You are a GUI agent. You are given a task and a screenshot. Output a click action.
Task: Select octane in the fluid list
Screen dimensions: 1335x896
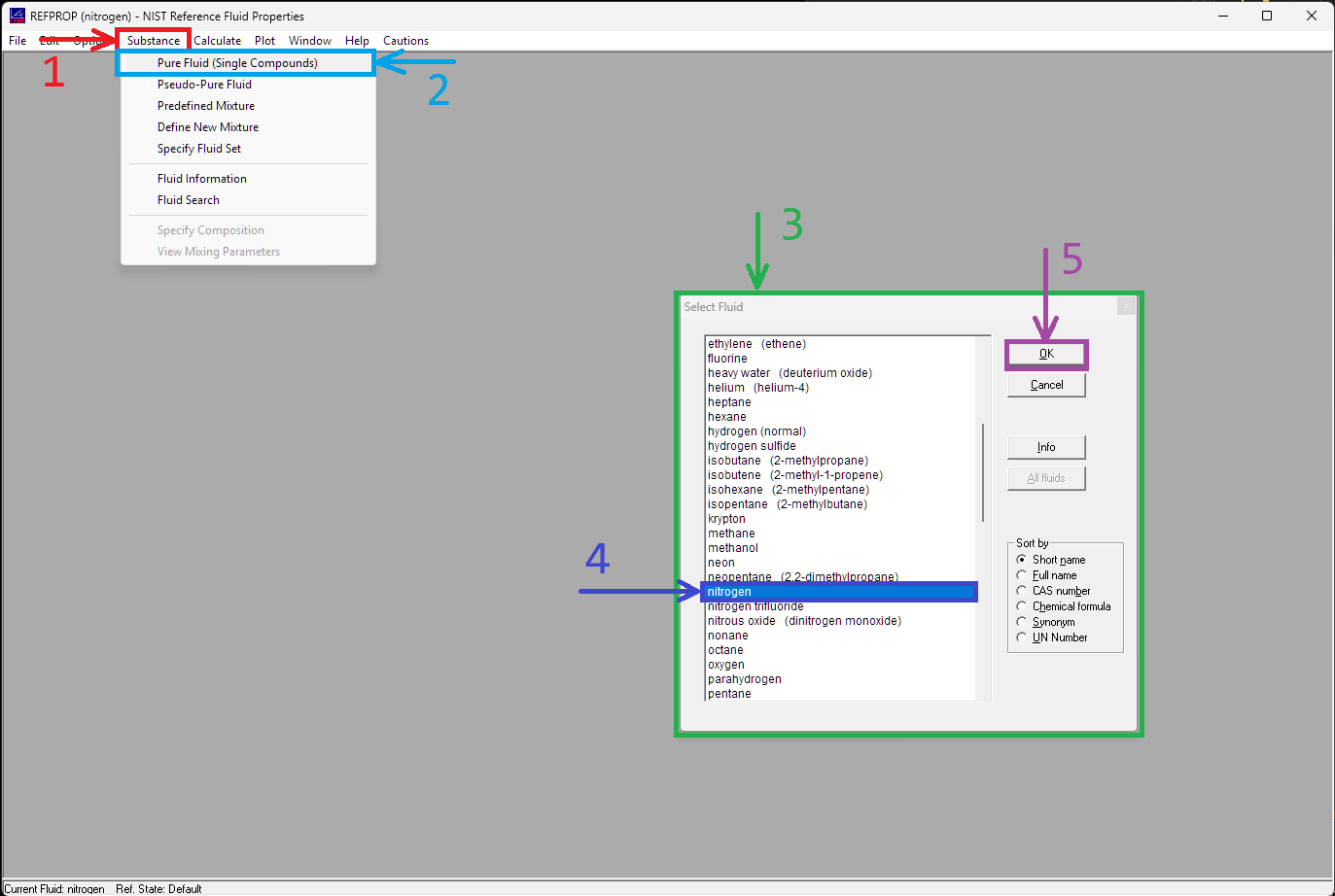[840, 650]
